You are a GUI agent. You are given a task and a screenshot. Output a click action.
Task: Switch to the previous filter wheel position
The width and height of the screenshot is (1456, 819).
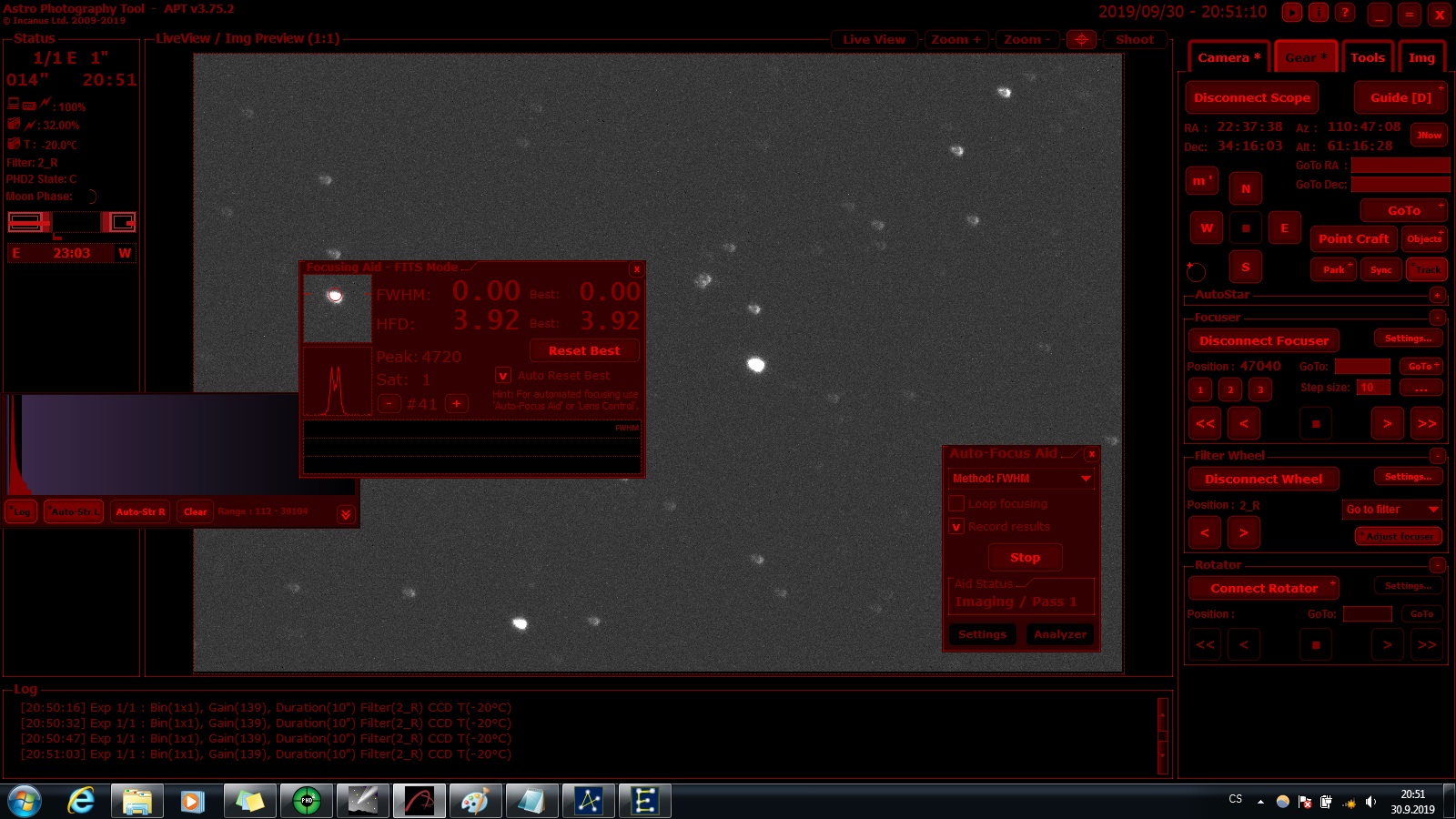click(1205, 532)
